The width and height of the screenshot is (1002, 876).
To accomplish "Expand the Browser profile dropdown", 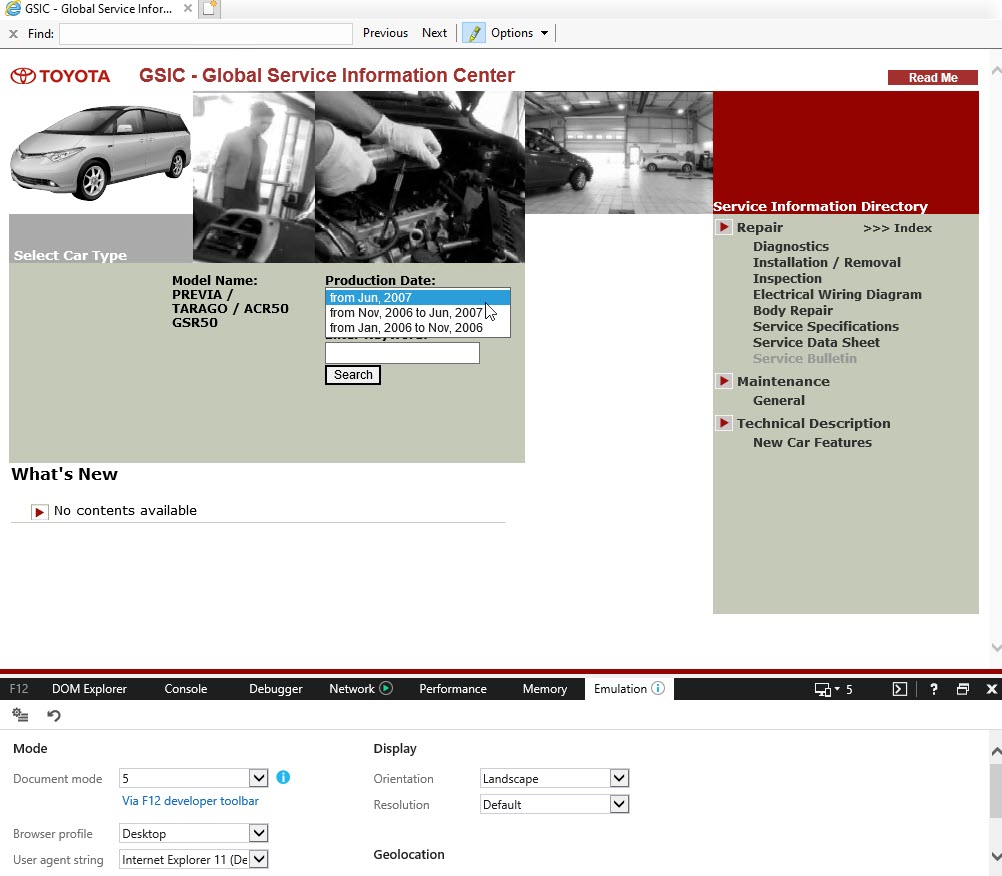I will pos(258,833).
